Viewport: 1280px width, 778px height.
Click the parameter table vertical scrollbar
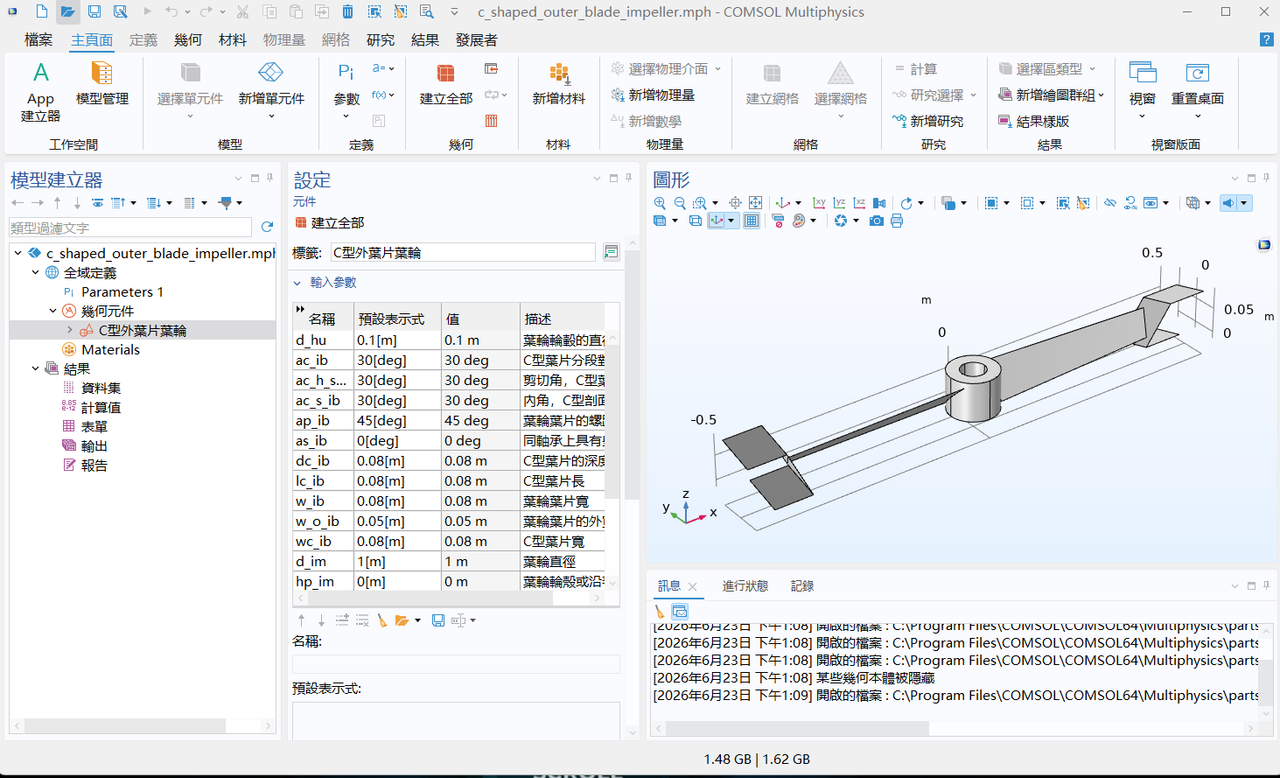click(613, 420)
